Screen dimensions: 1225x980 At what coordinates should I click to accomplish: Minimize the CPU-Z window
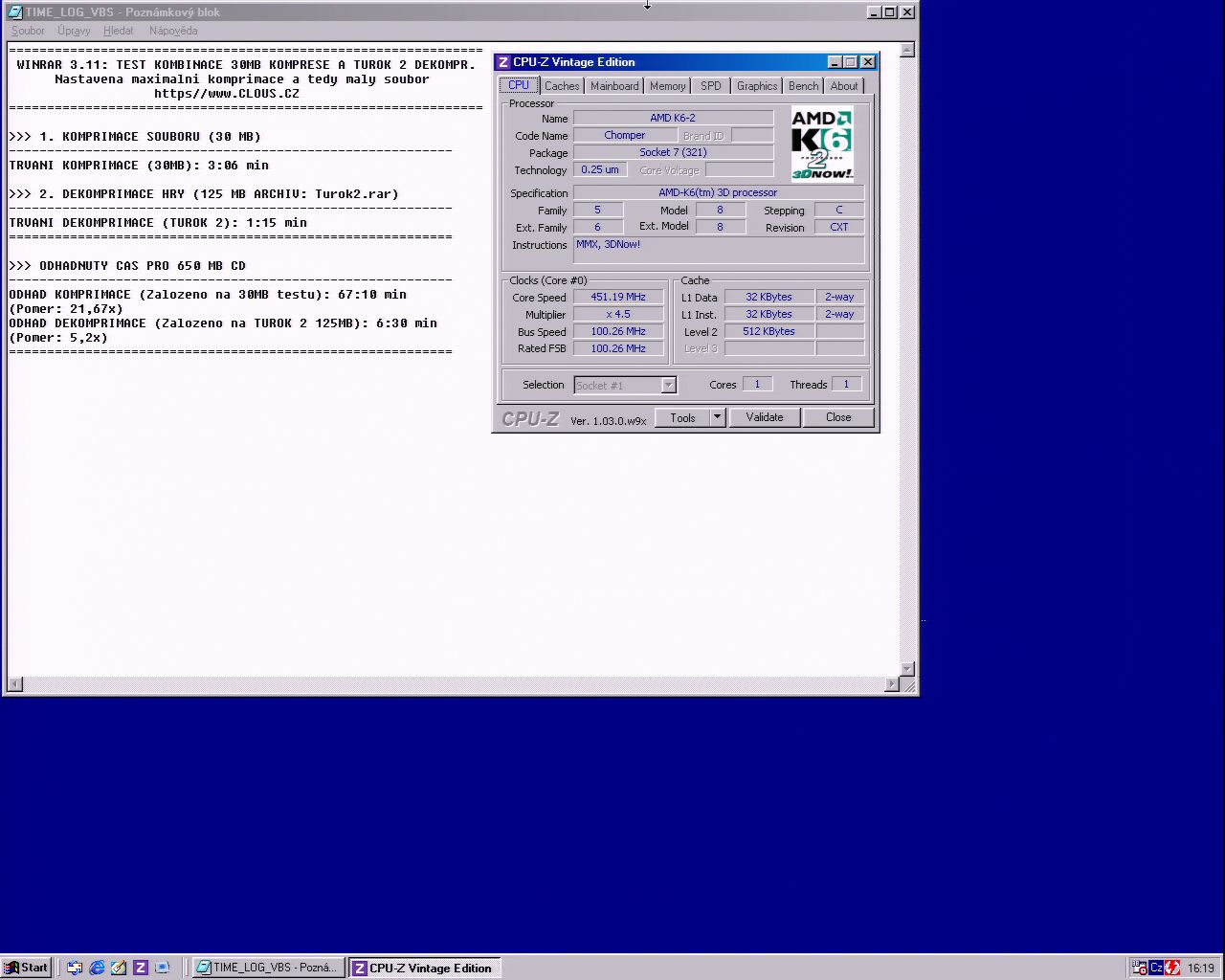(835, 62)
